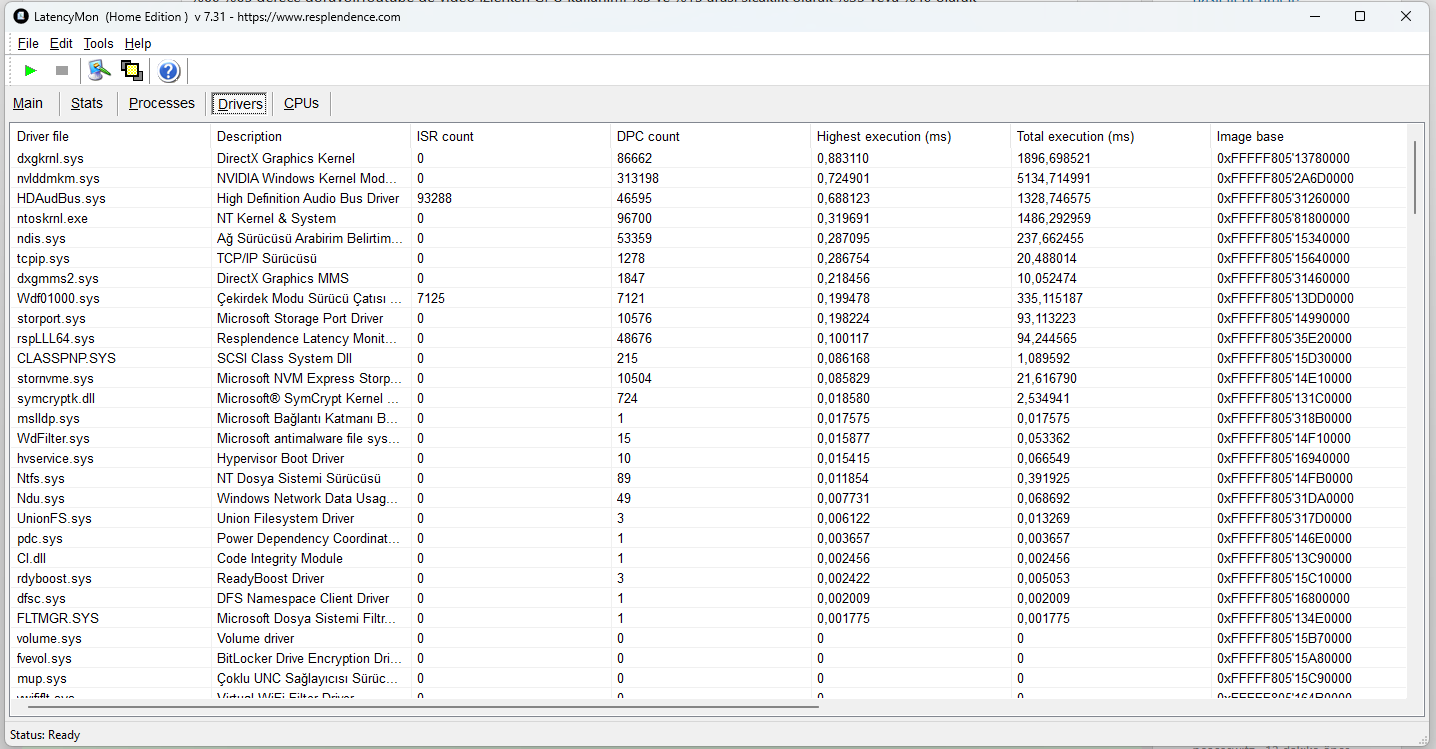This screenshot has width=1436, height=749.
Task: Sort by the Description column header
Action: pyautogui.click(x=310, y=136)
